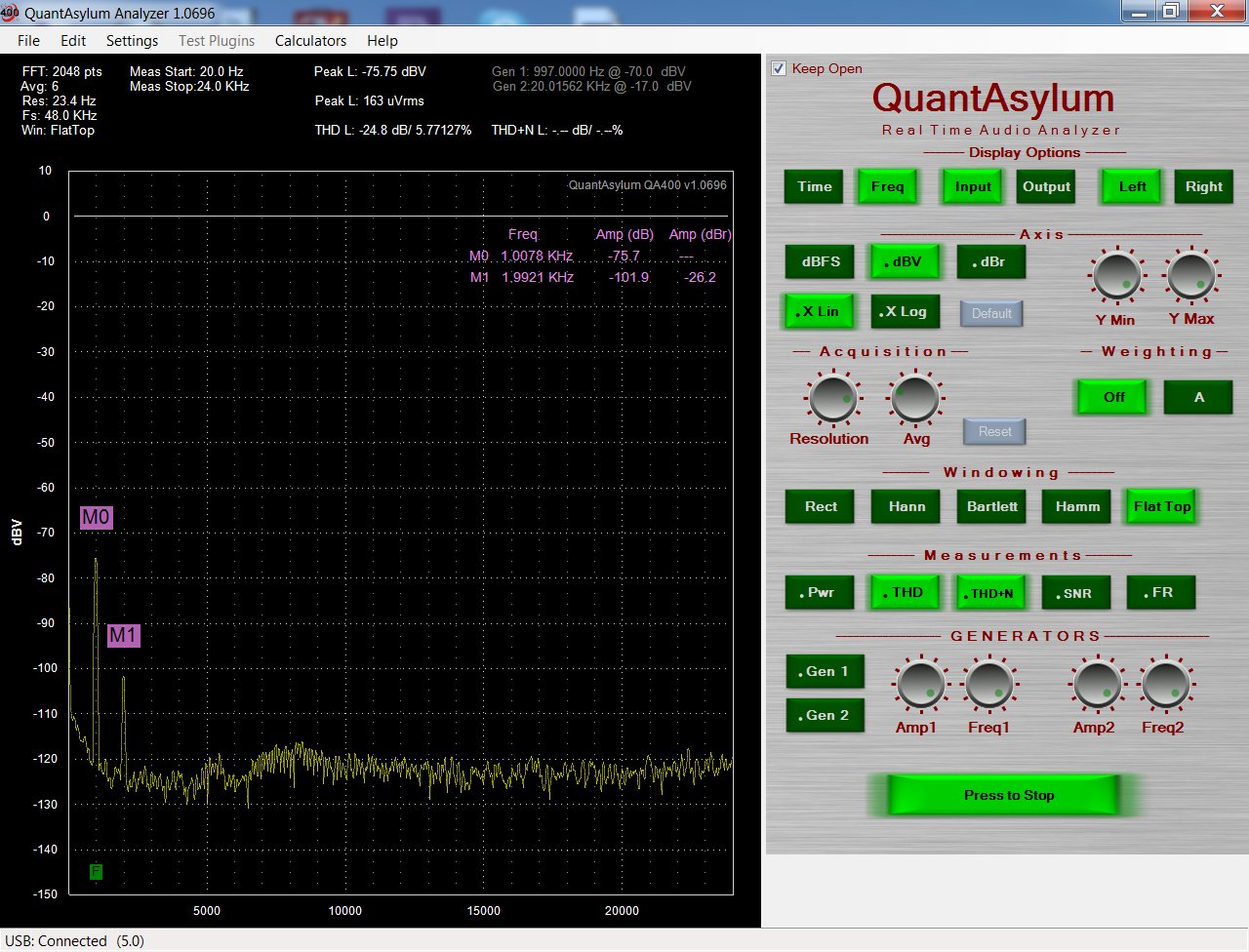The width and height of the screenshot is (1249, 952).
Task: Select dBV axis units
Action: coord(907,261)
